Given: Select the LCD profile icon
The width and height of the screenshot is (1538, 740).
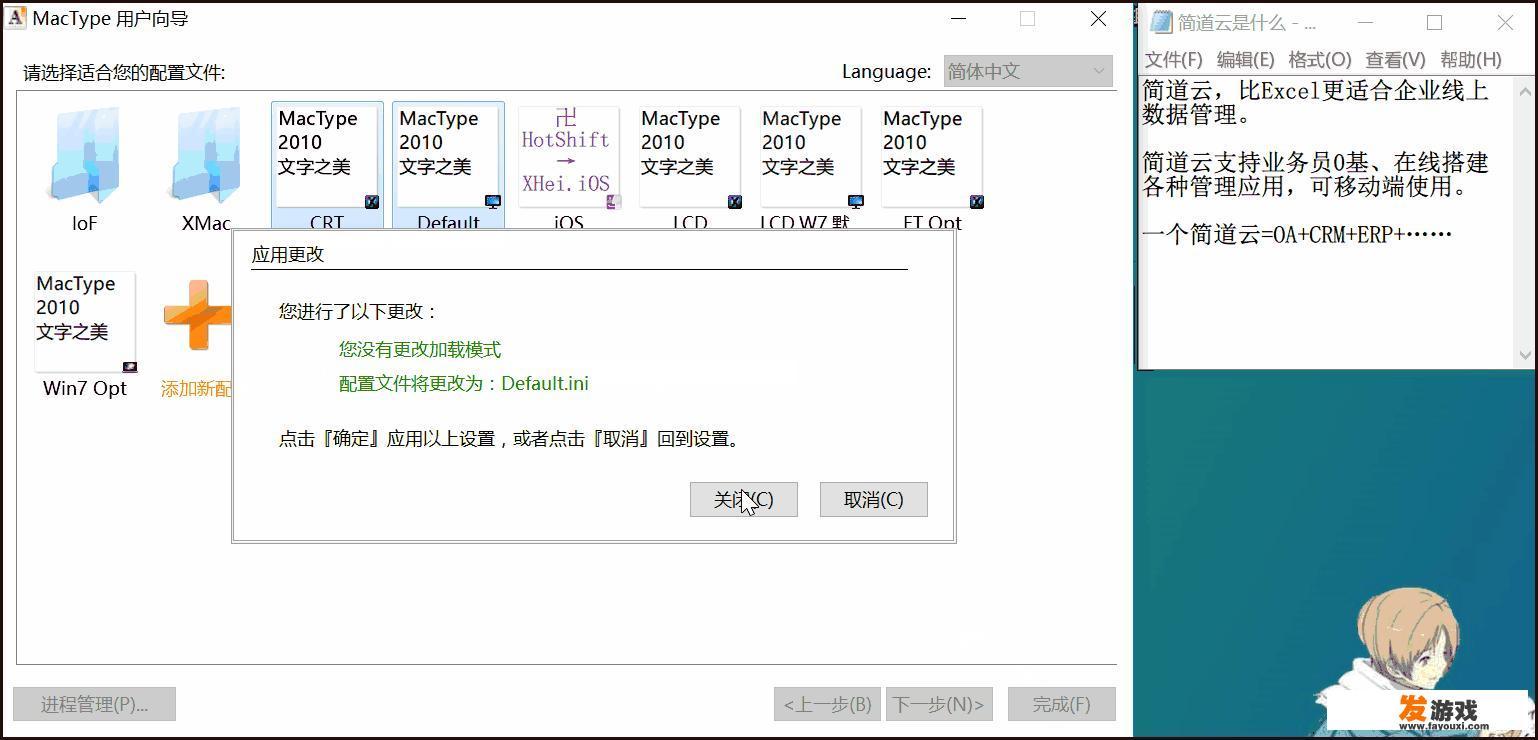Looking at the screenshot, I should (x=690, y=156).
